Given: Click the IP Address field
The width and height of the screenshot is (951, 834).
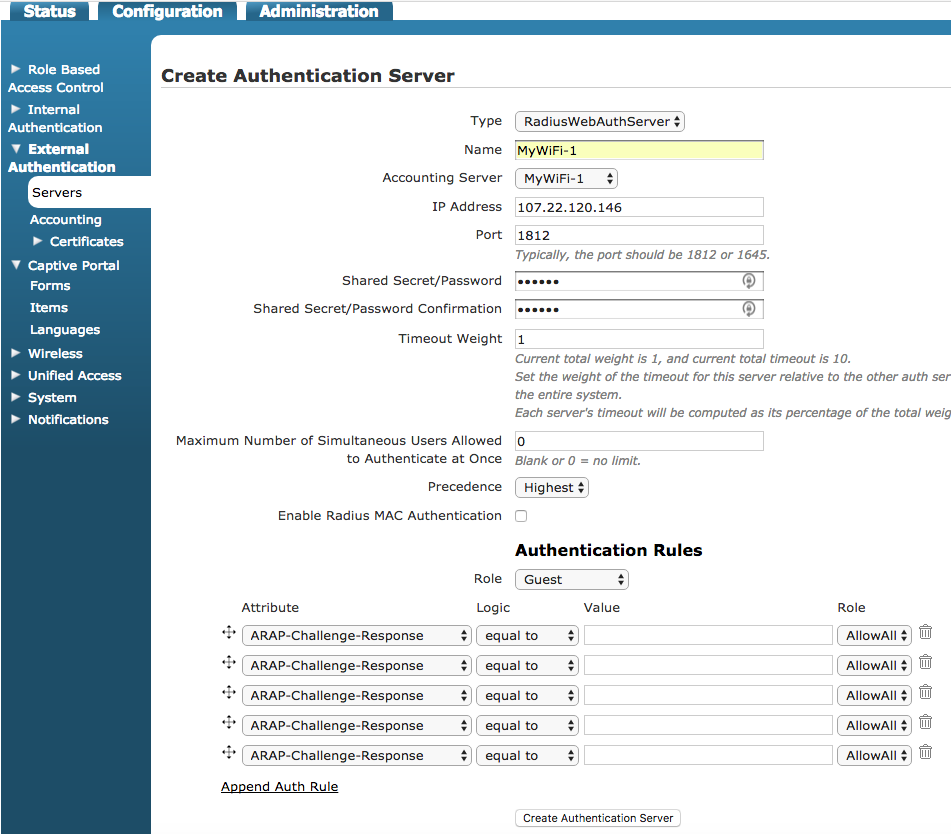Looking at the screenshot, I should [x=639, y=207].
